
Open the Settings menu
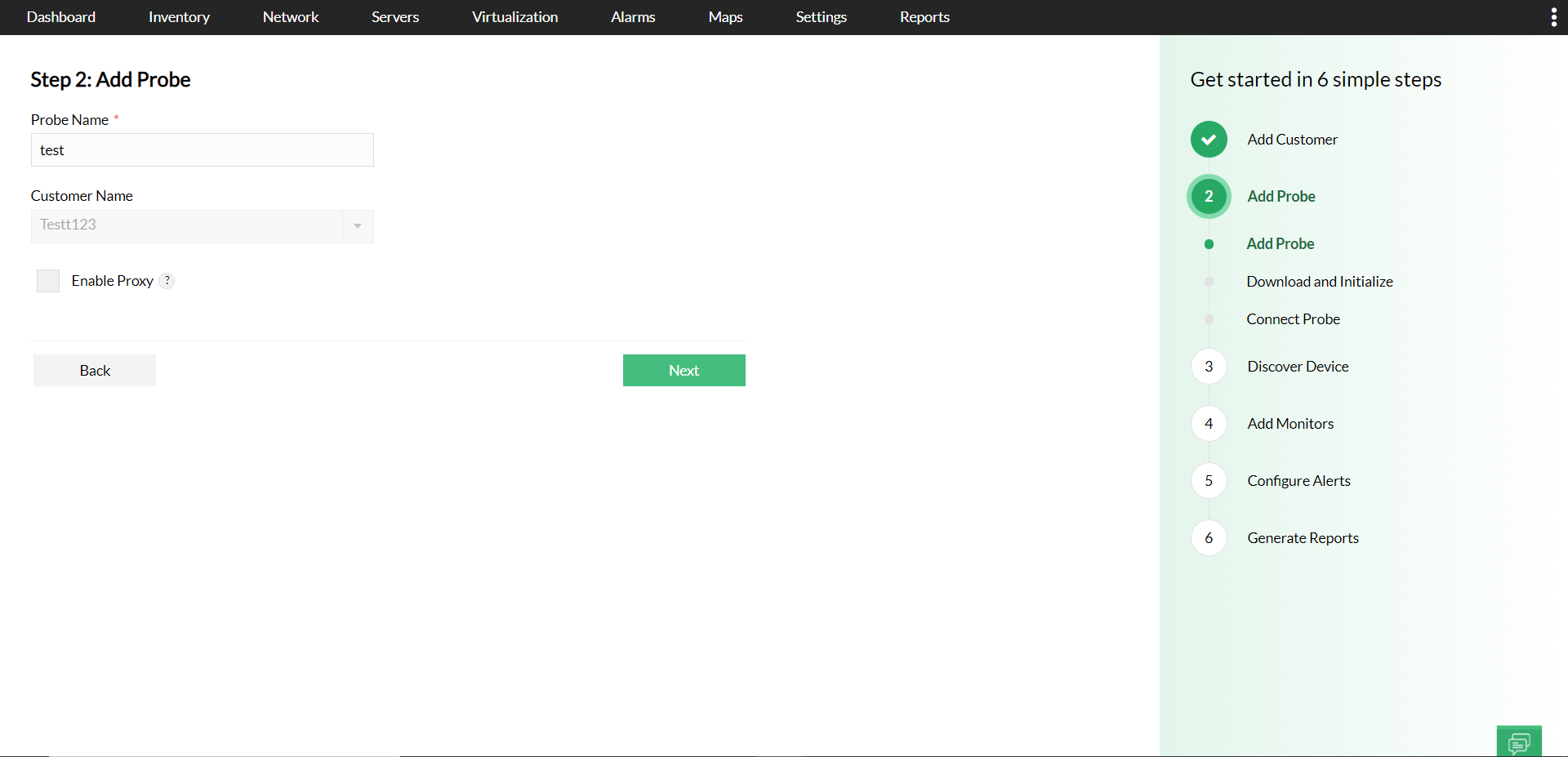[x=821, y=16]
